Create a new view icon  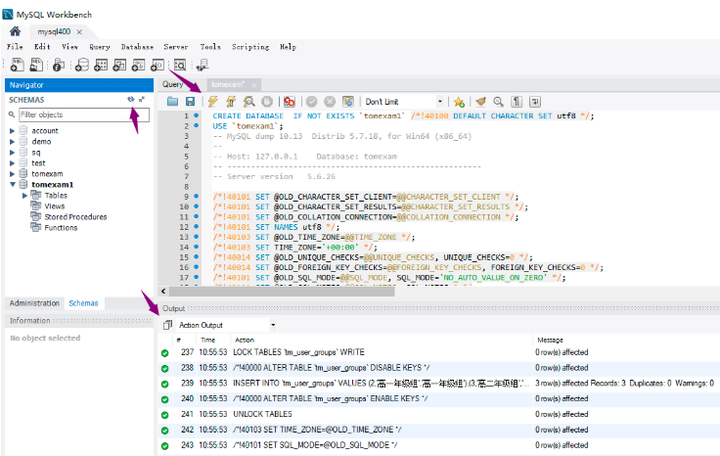[x=119, y=65]
